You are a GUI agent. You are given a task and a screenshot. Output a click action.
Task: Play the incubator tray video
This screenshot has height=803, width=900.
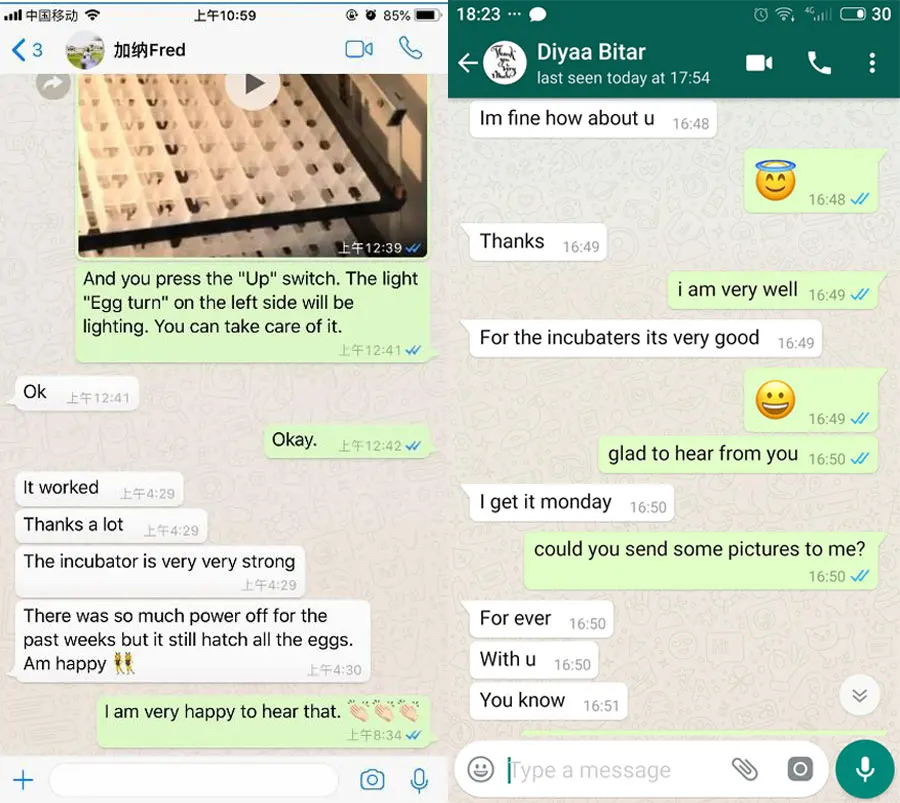click(253, 85)
